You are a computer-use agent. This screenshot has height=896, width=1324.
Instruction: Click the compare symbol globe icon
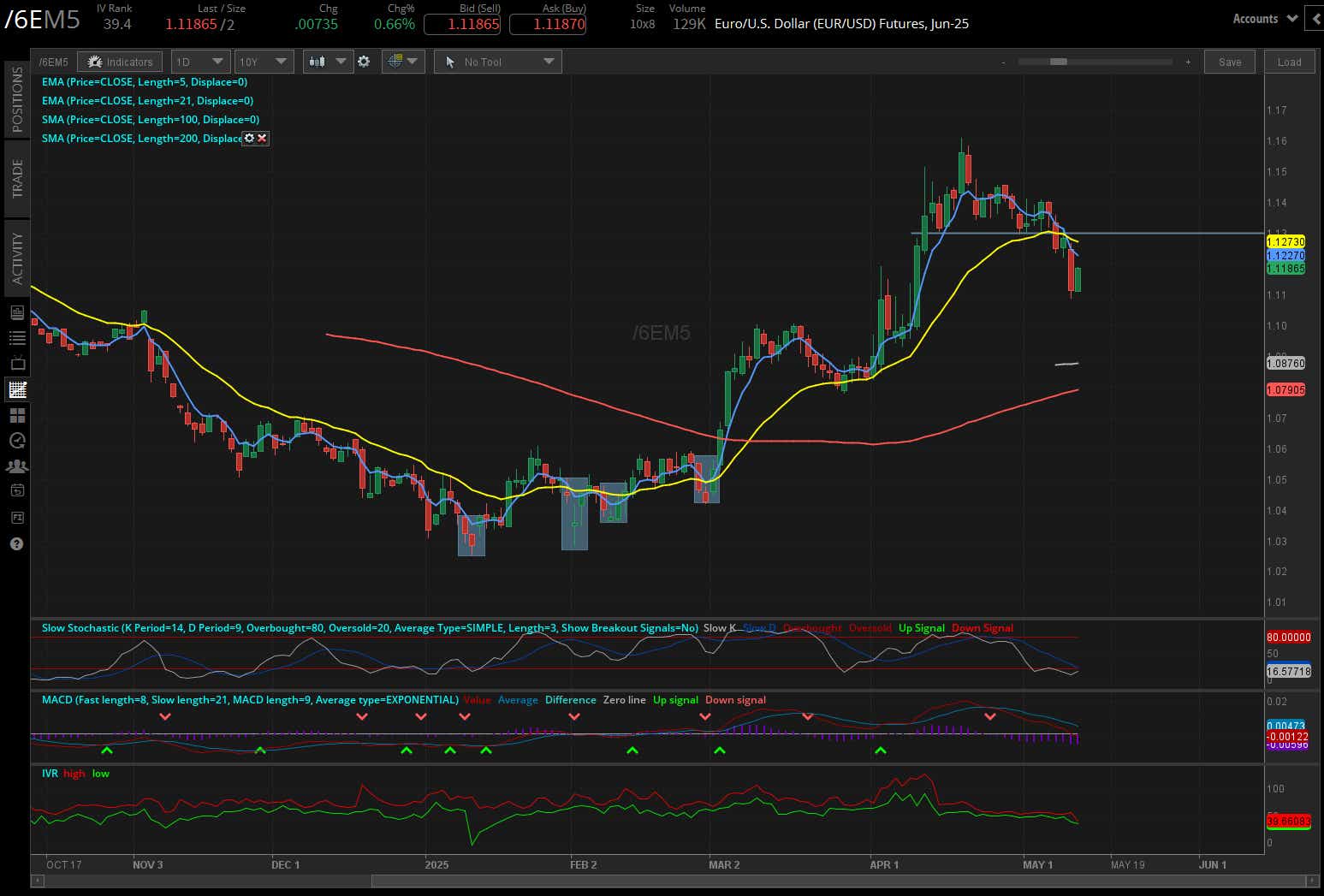(397, 61)
